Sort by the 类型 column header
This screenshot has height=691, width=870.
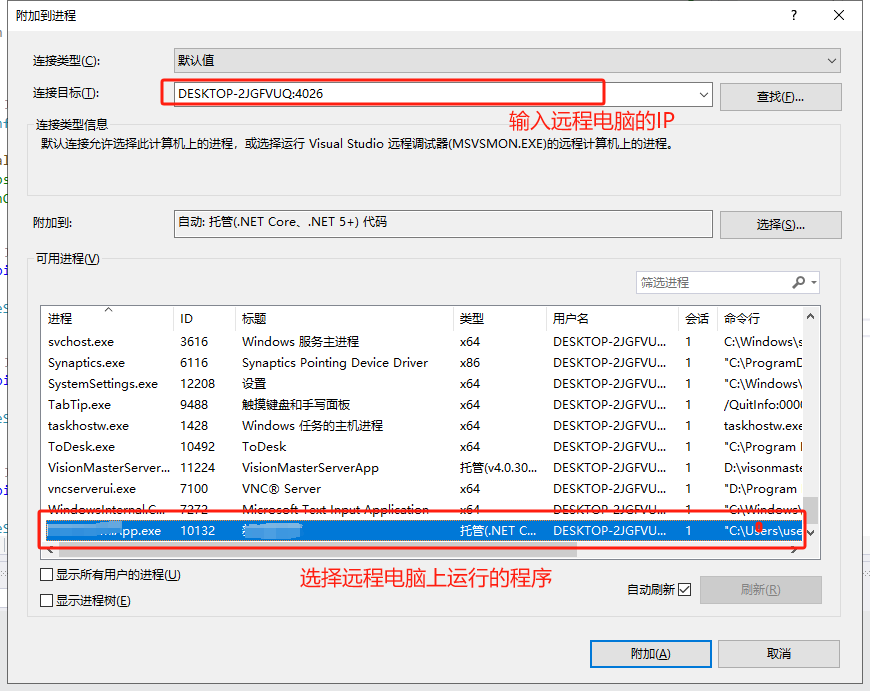[499, 319]
